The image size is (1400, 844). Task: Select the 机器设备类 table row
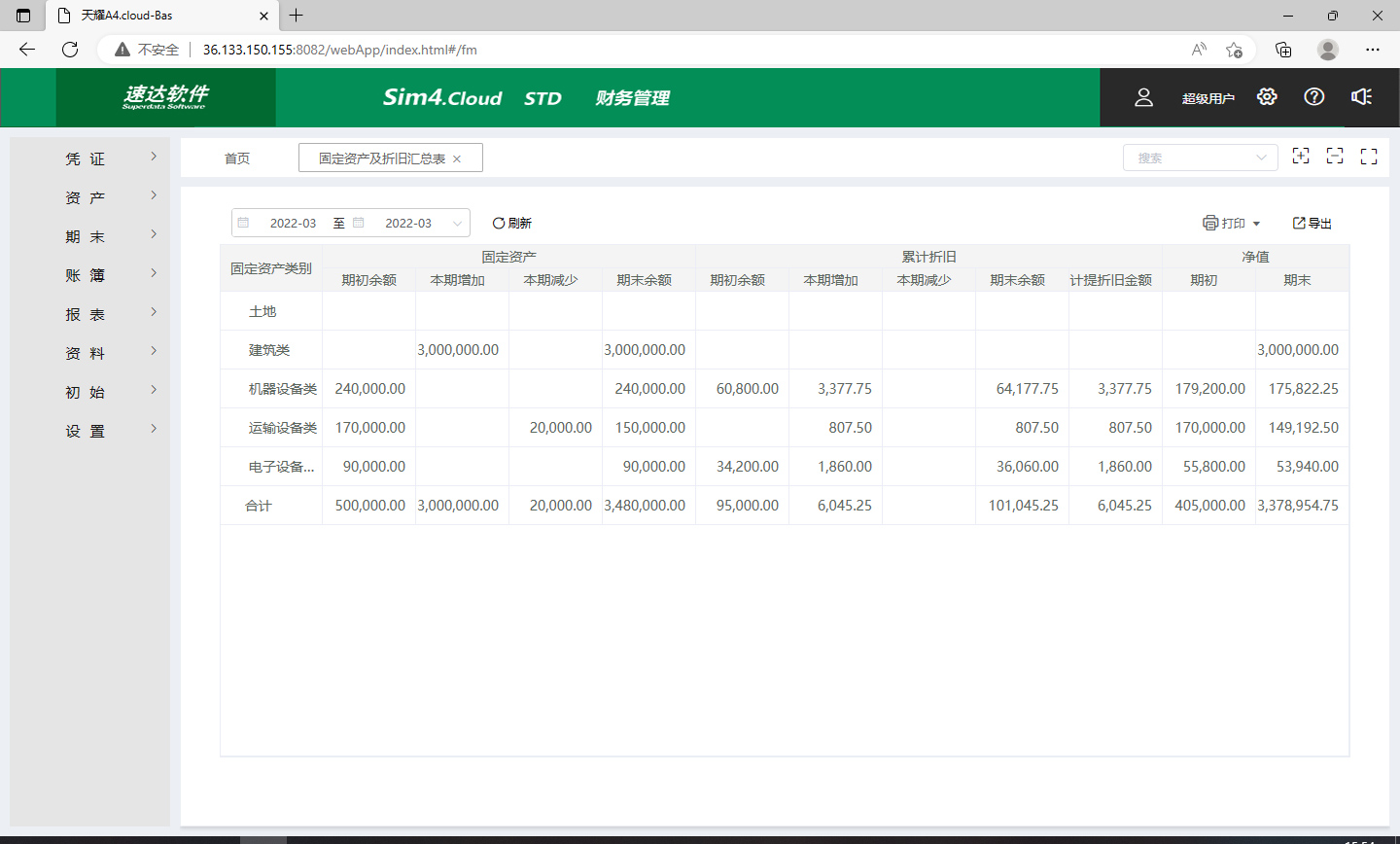pos(282,389)
